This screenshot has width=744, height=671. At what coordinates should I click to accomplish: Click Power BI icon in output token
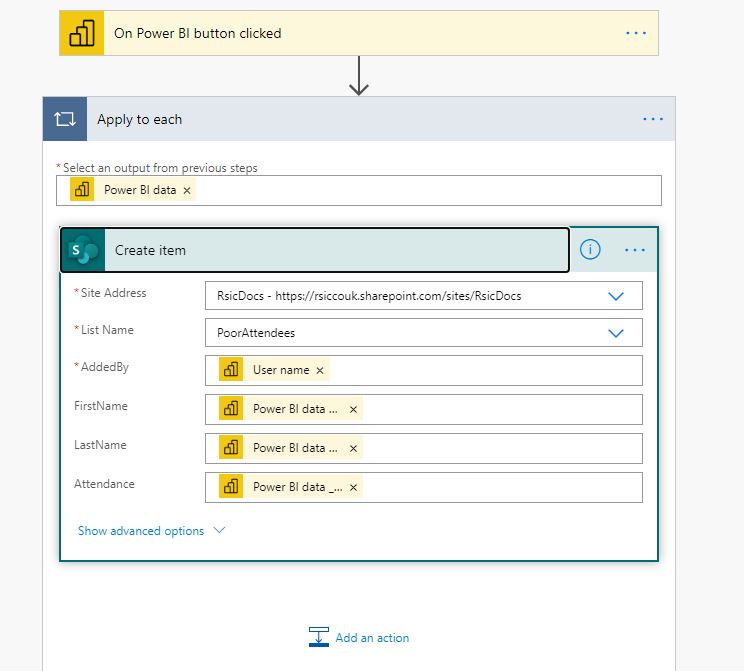tap(82, 189)
